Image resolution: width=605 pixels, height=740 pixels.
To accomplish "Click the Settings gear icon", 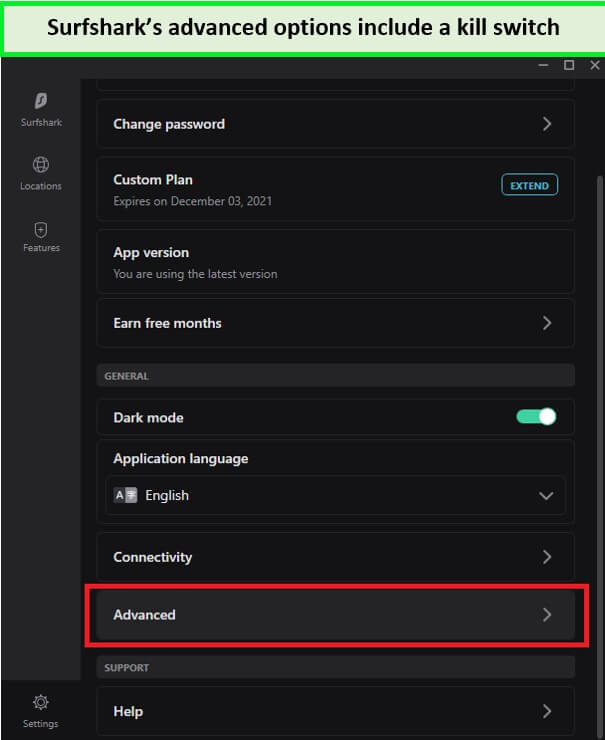I will [41, 702].
